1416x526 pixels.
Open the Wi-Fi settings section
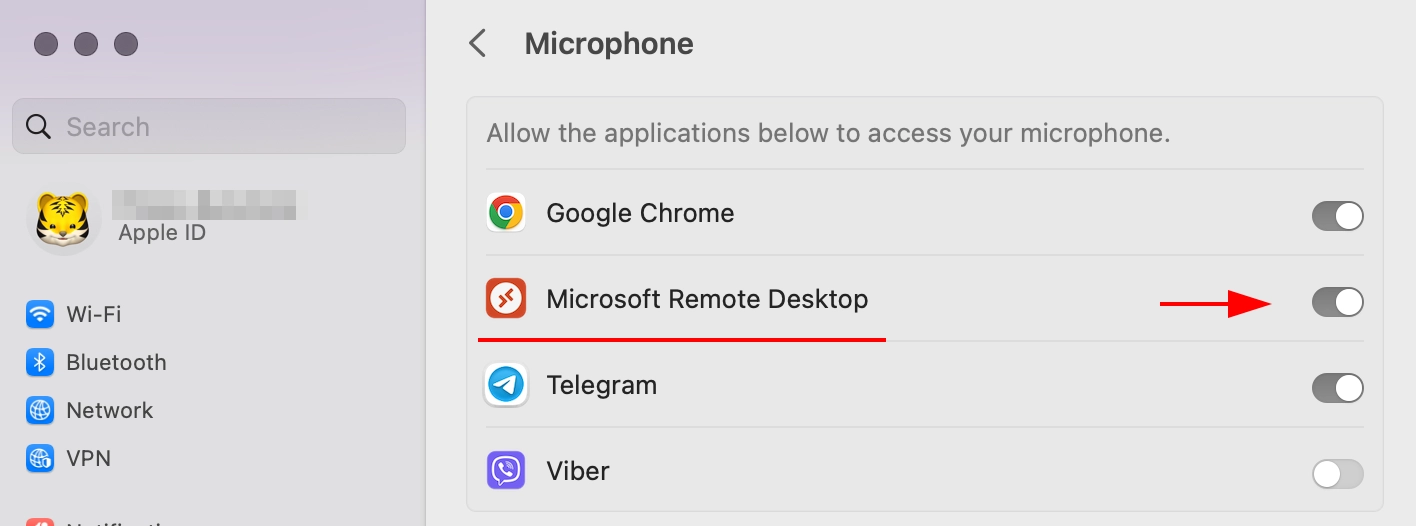click(x=93, y=314)
